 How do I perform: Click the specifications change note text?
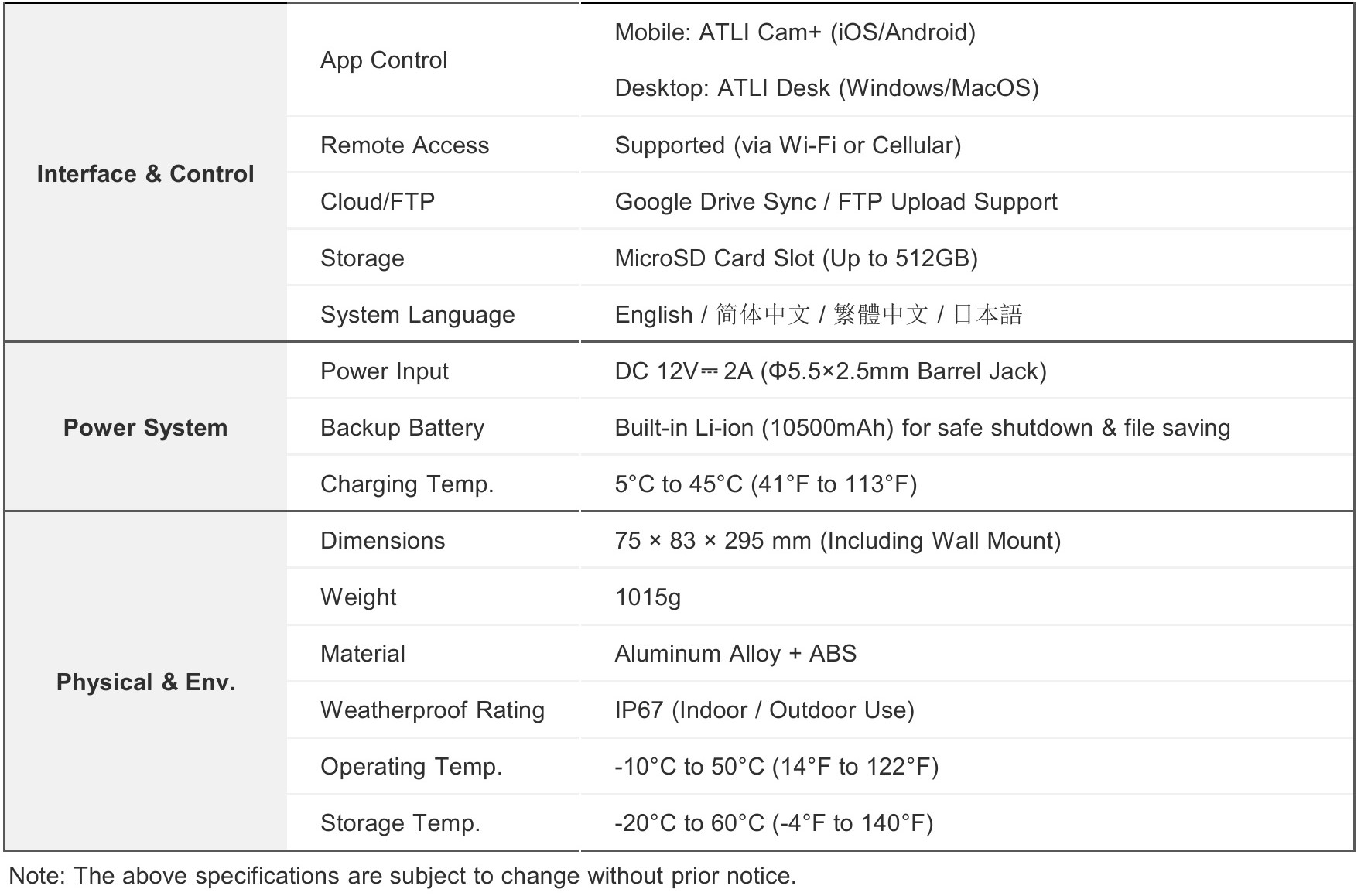(402, 876)
